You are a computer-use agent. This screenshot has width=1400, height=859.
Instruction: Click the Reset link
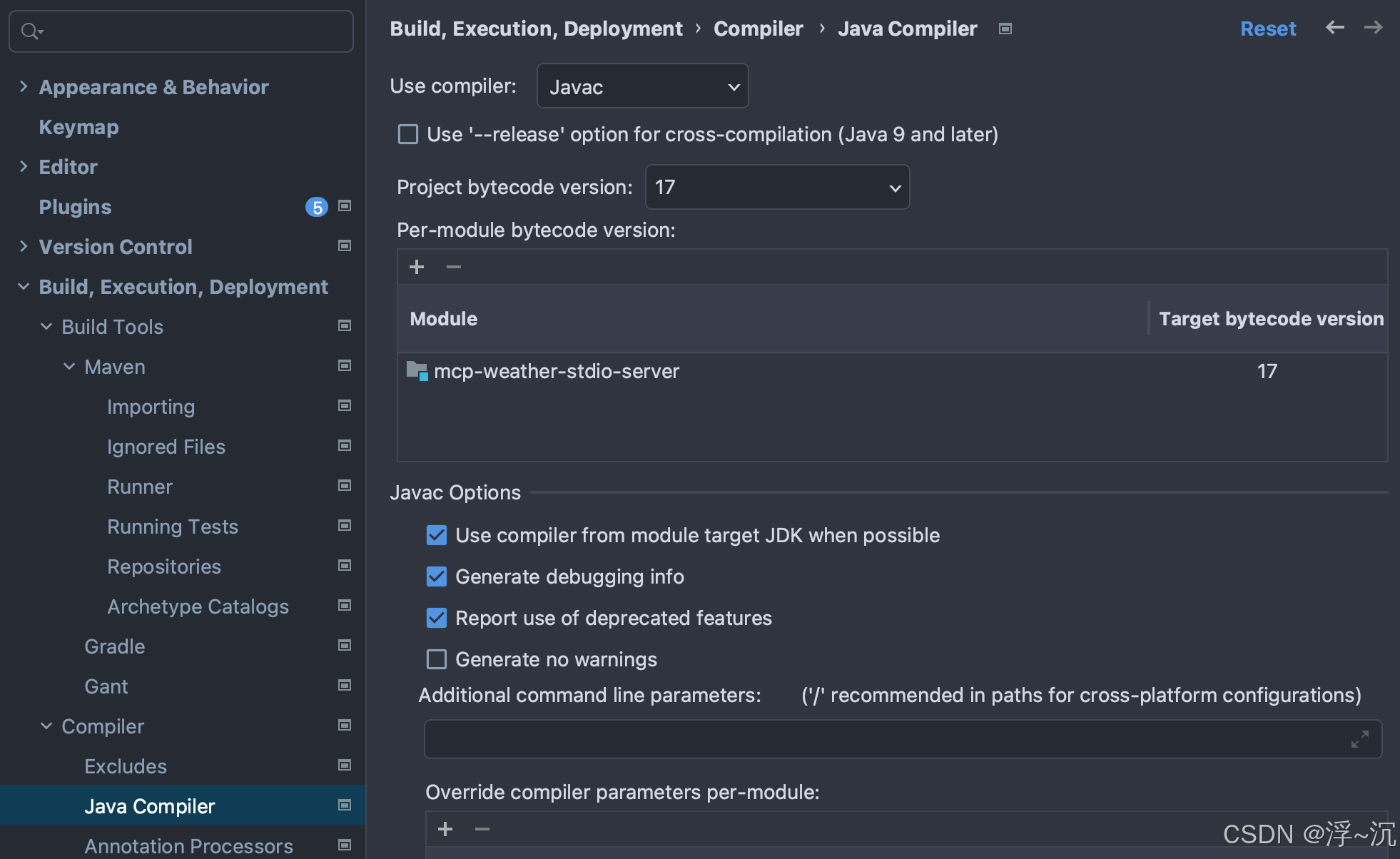(x=1267, y=29)
